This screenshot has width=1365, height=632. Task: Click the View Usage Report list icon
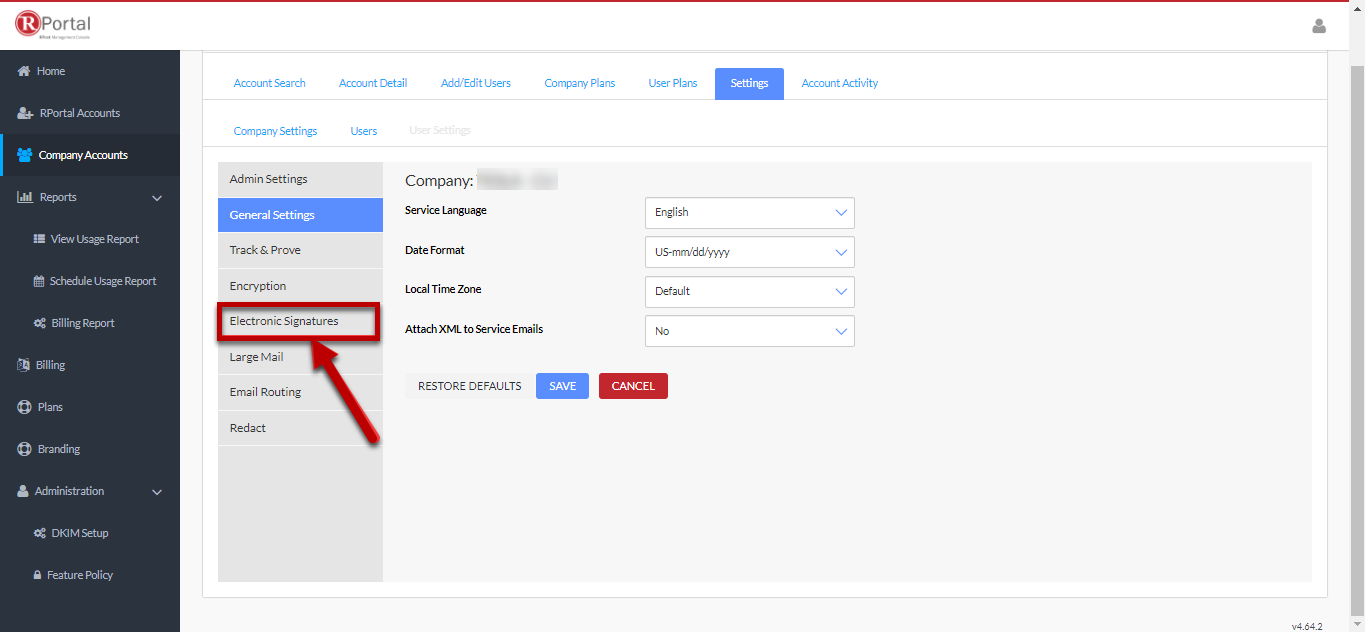coord(39,239)
